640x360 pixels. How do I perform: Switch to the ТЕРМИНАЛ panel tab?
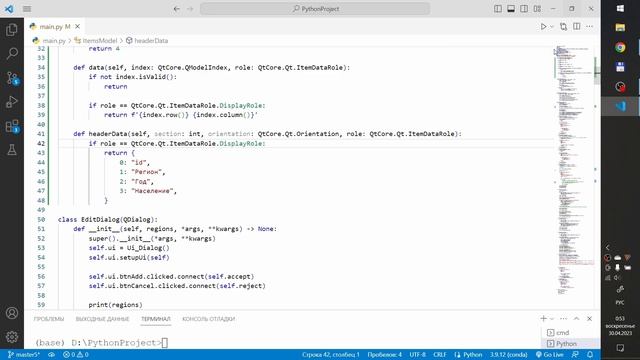tap(156, 319)
